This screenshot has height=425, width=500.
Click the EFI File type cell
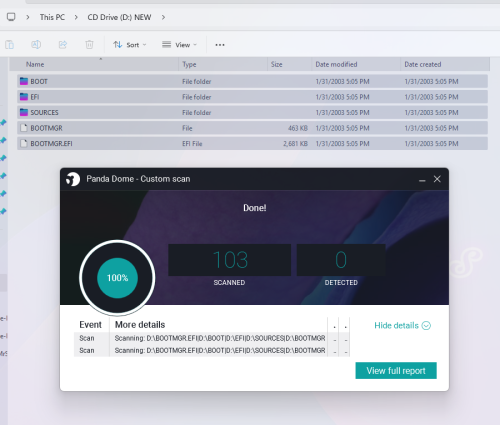coord(192,144)
